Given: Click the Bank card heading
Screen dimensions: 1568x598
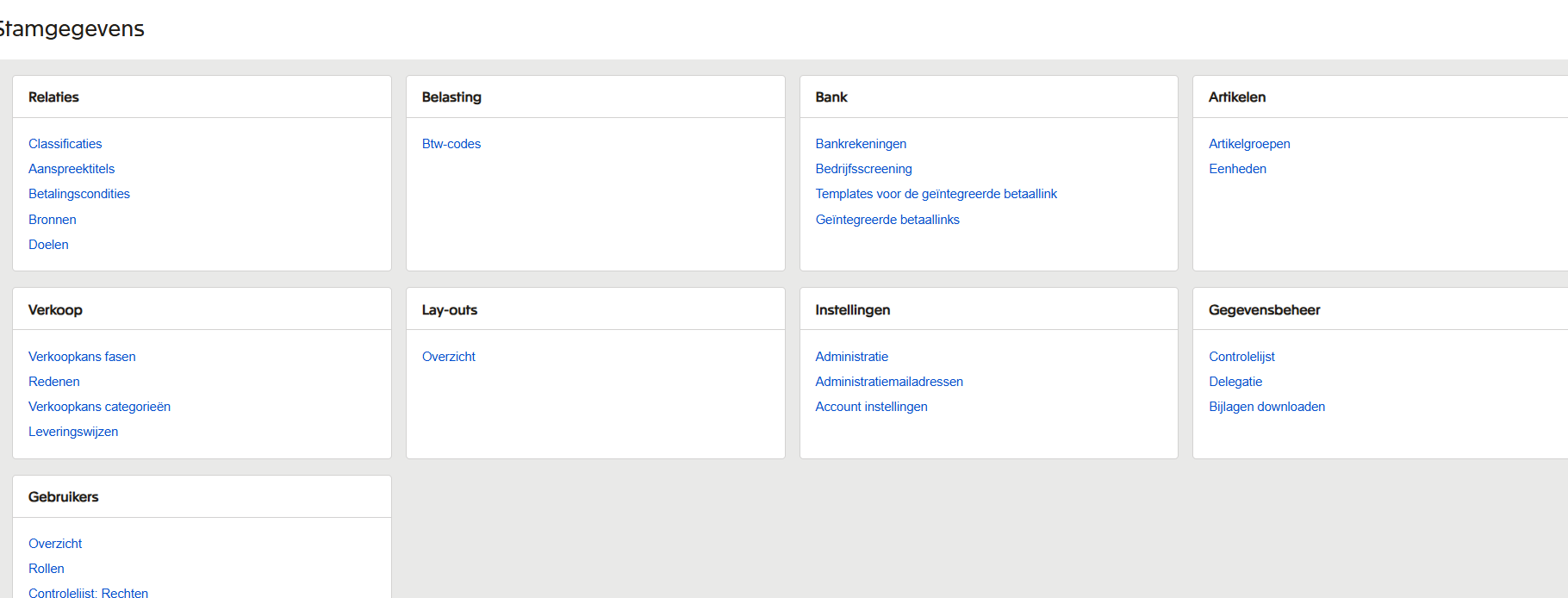Looking at the screenshot, I should point(831,97).
